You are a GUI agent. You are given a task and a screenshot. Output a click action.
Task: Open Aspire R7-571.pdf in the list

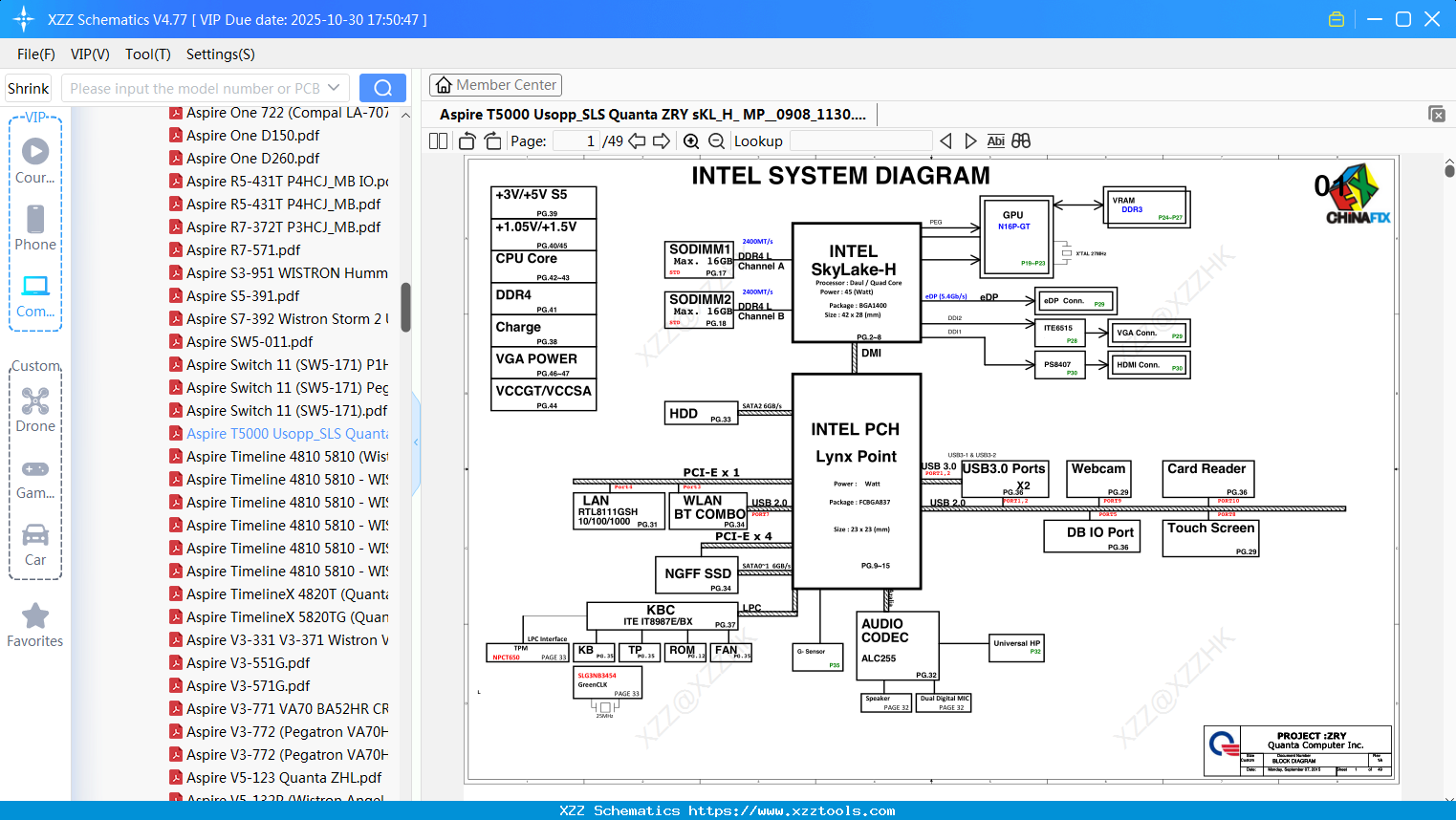coord(243,250)
